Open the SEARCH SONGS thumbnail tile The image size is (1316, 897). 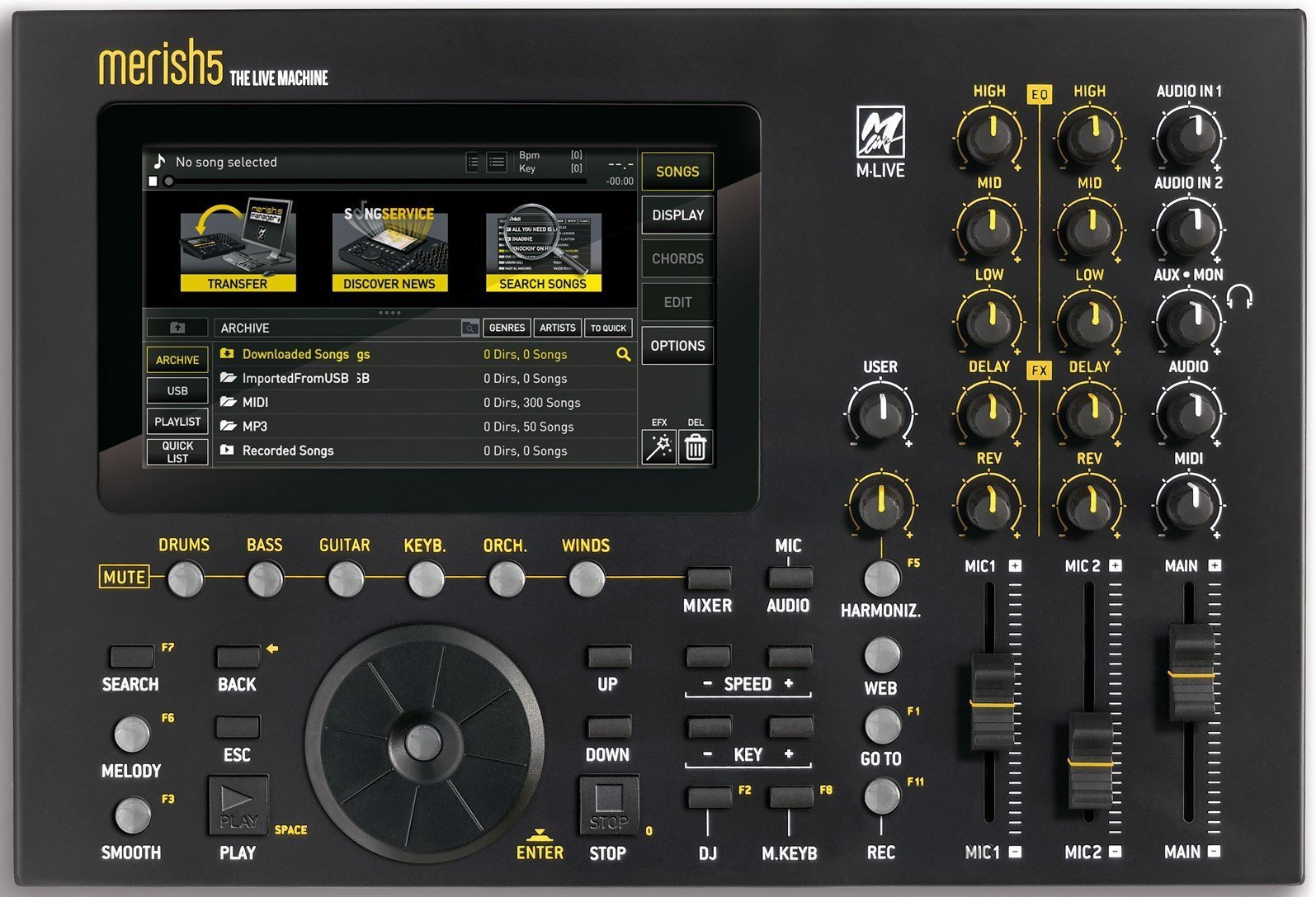click(x=543, y=248)
